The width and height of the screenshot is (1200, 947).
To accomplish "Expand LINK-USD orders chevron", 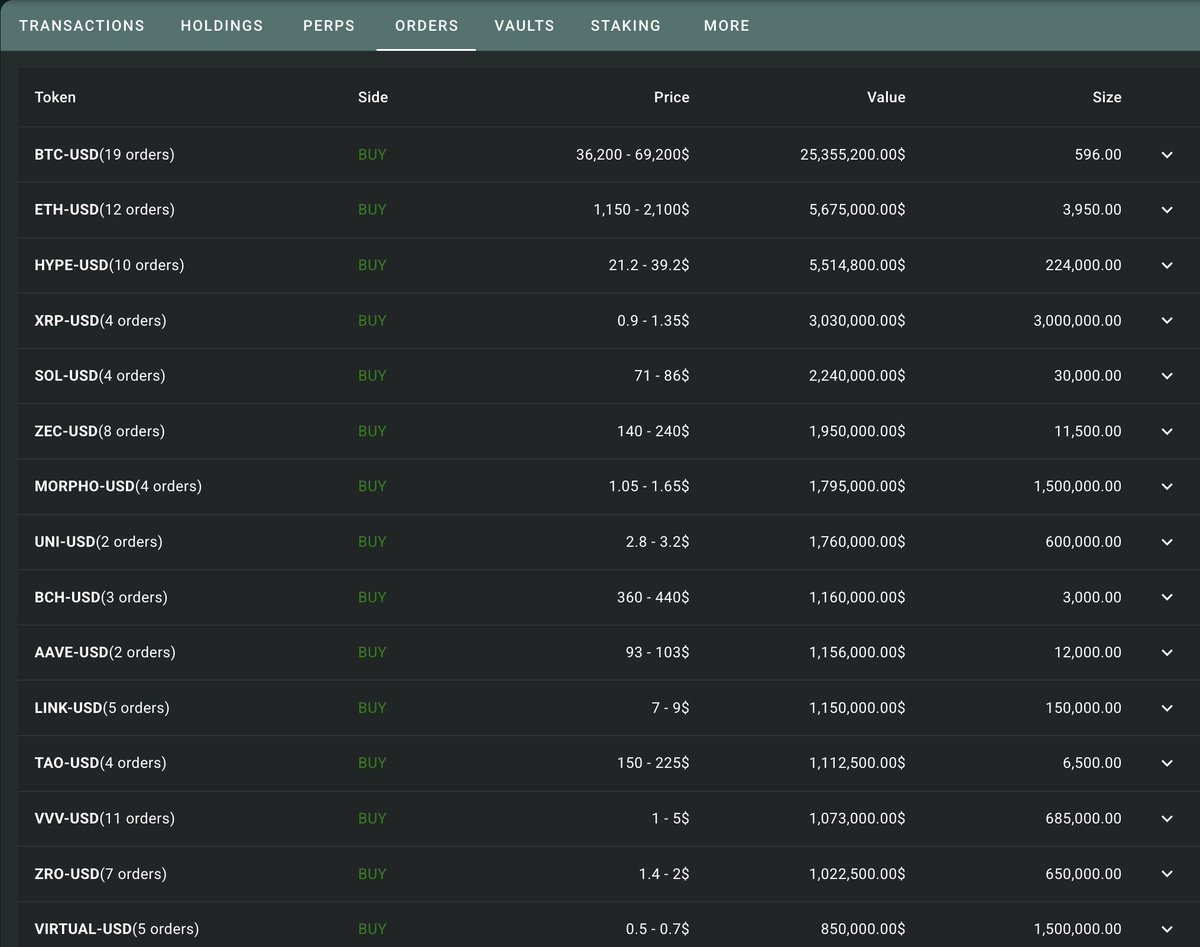I will 1166,708.
